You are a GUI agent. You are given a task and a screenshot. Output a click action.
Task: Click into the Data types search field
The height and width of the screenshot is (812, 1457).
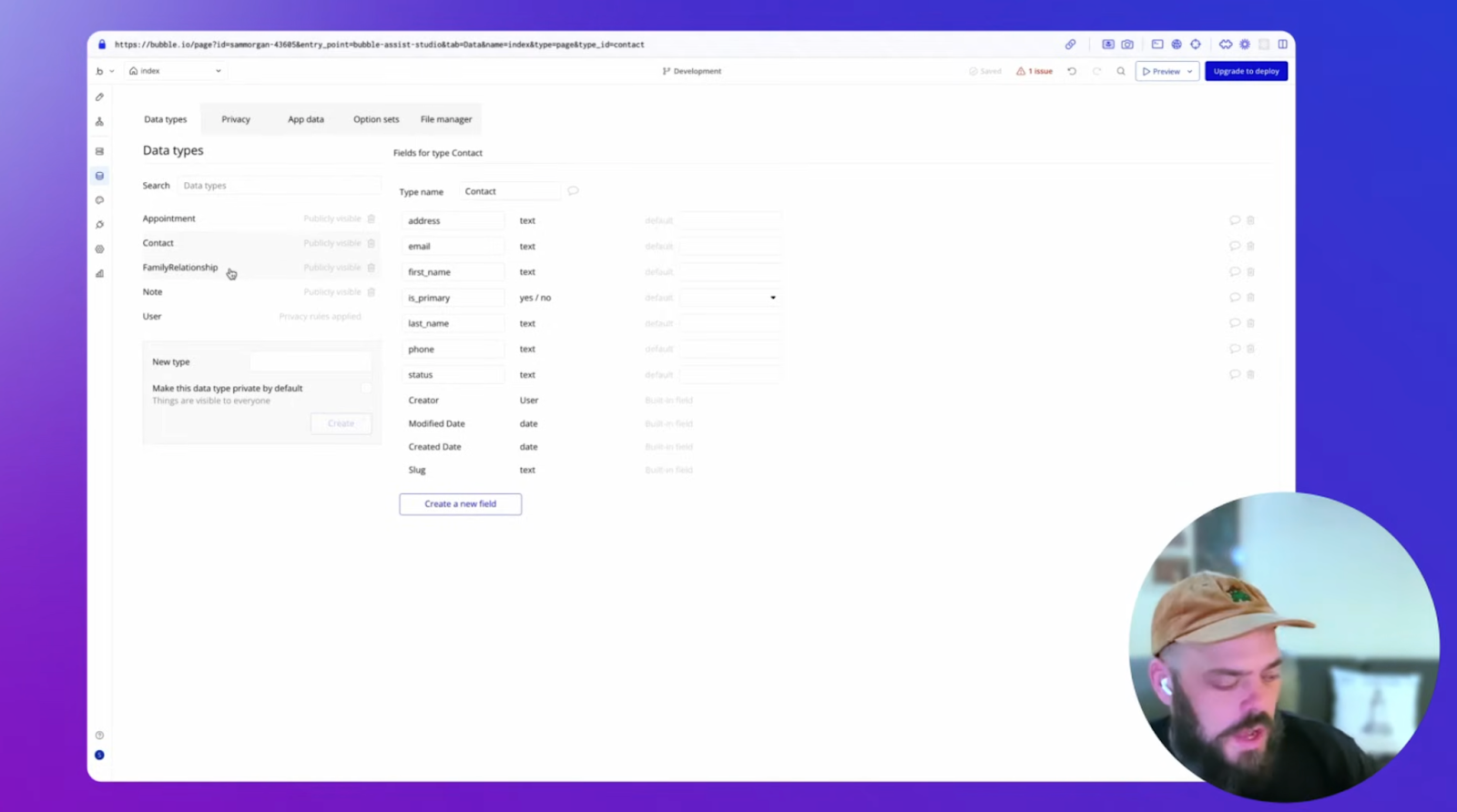(x=279, y=186)
